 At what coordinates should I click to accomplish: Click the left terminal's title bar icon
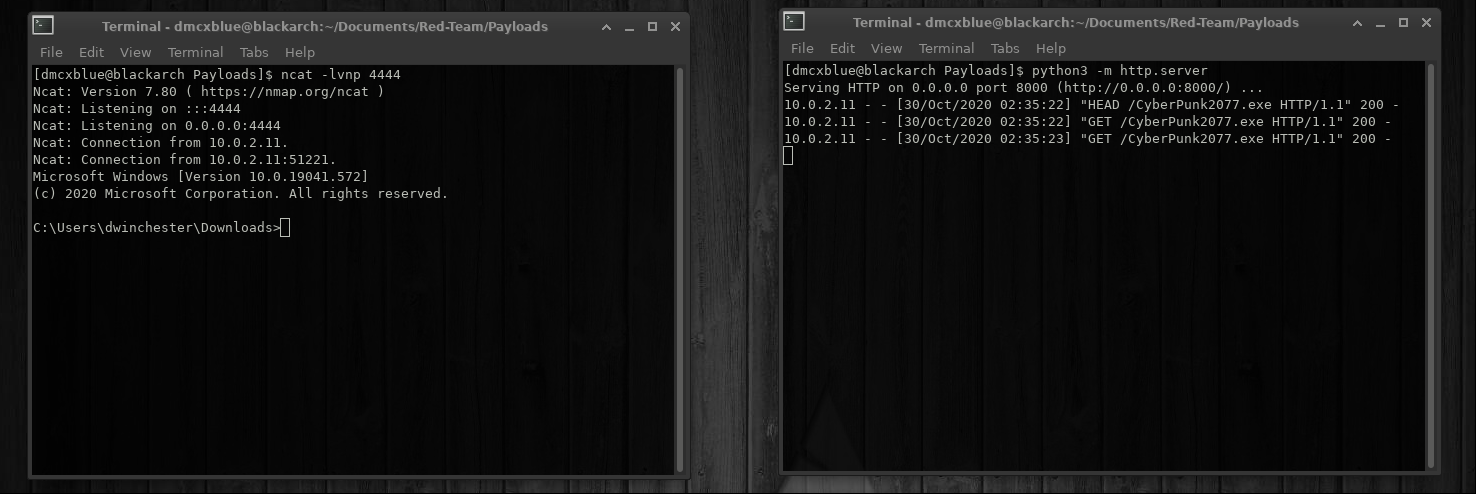coord(42,27)
